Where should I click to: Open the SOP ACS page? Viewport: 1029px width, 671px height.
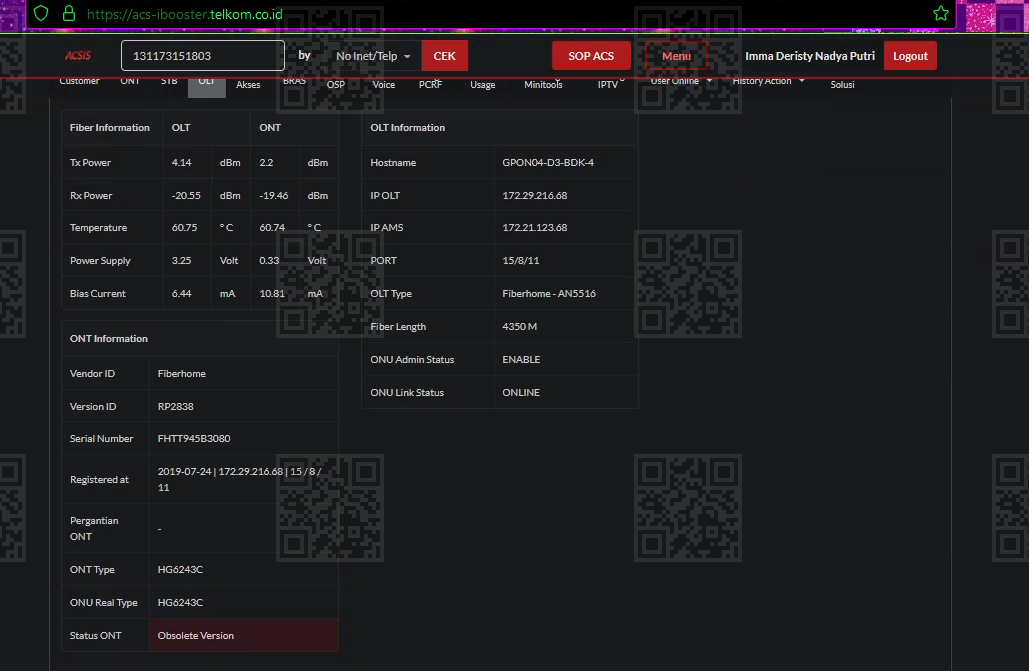591,56
